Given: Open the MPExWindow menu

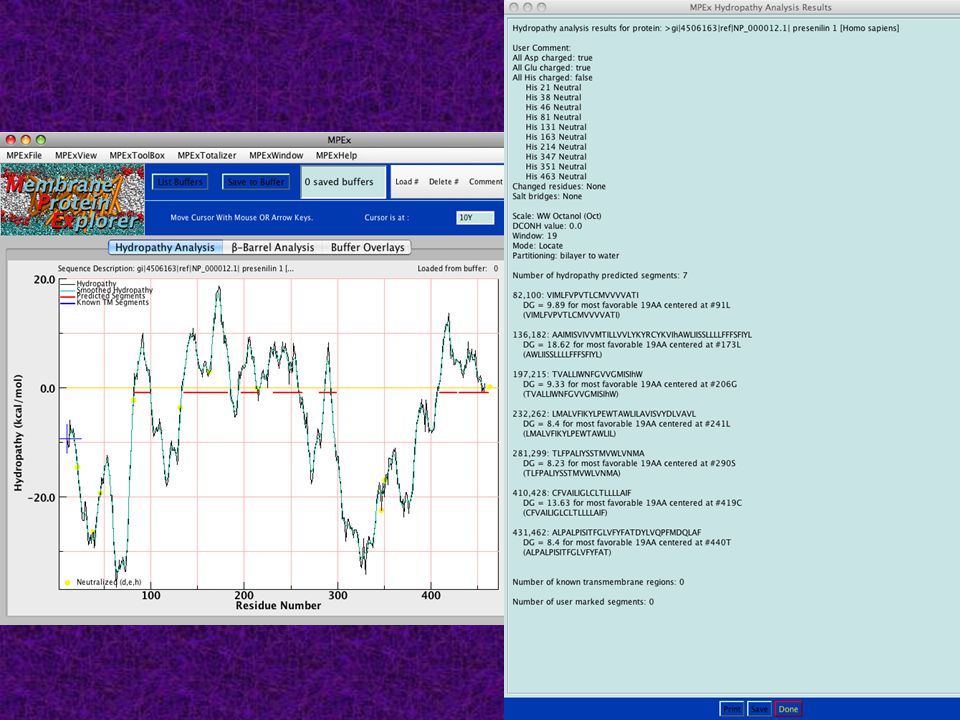Looking at the screenshot, I should (x=276, y=156).
